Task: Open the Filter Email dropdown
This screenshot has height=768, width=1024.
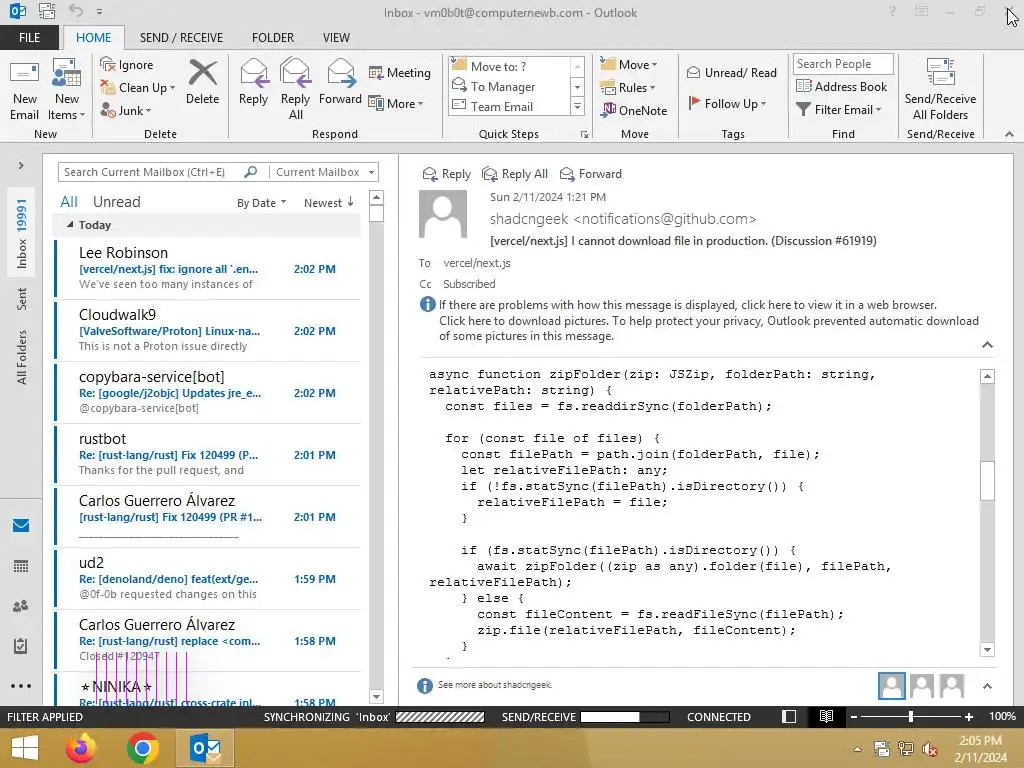Action: 839,110
